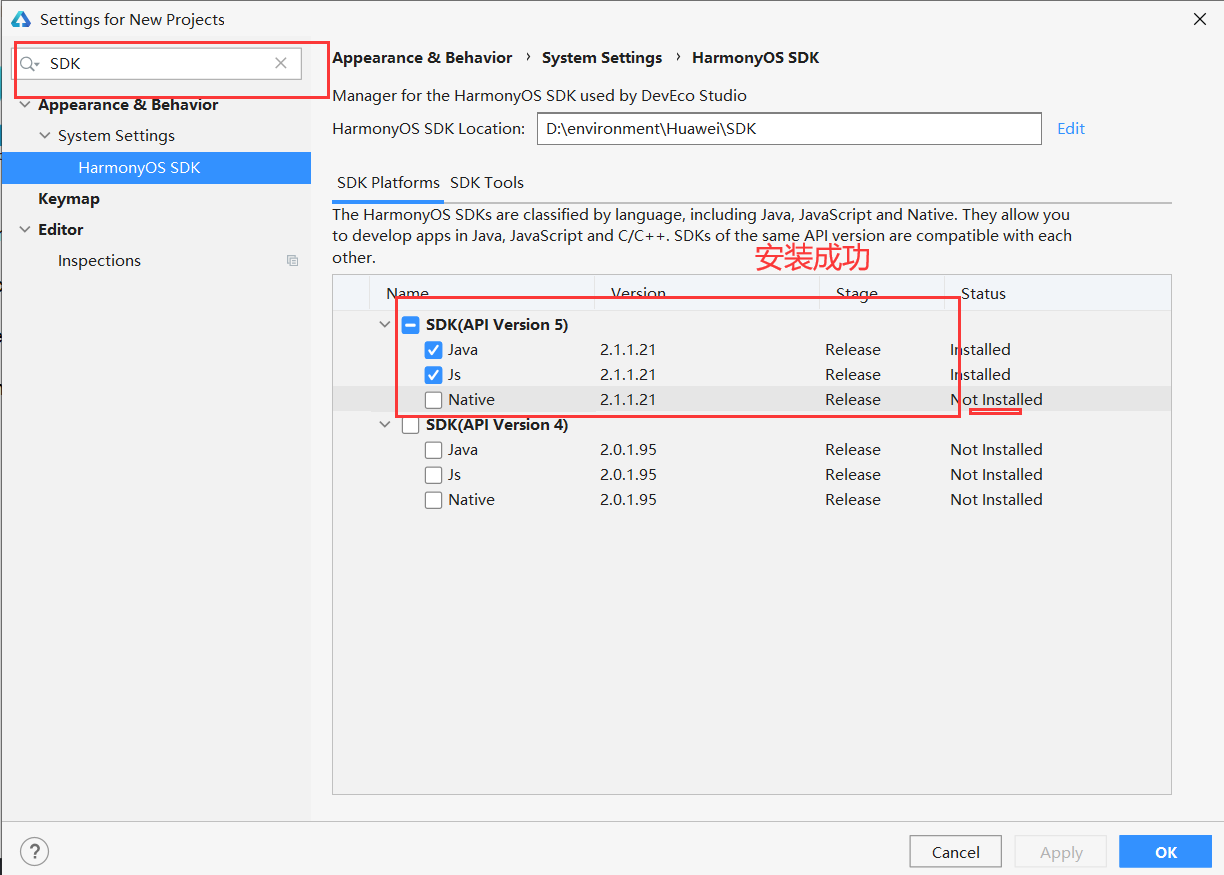The height and width of the screenshot is (875, 1224).
Task: Click the Apply button
Action: click(x=1061, y=852)
